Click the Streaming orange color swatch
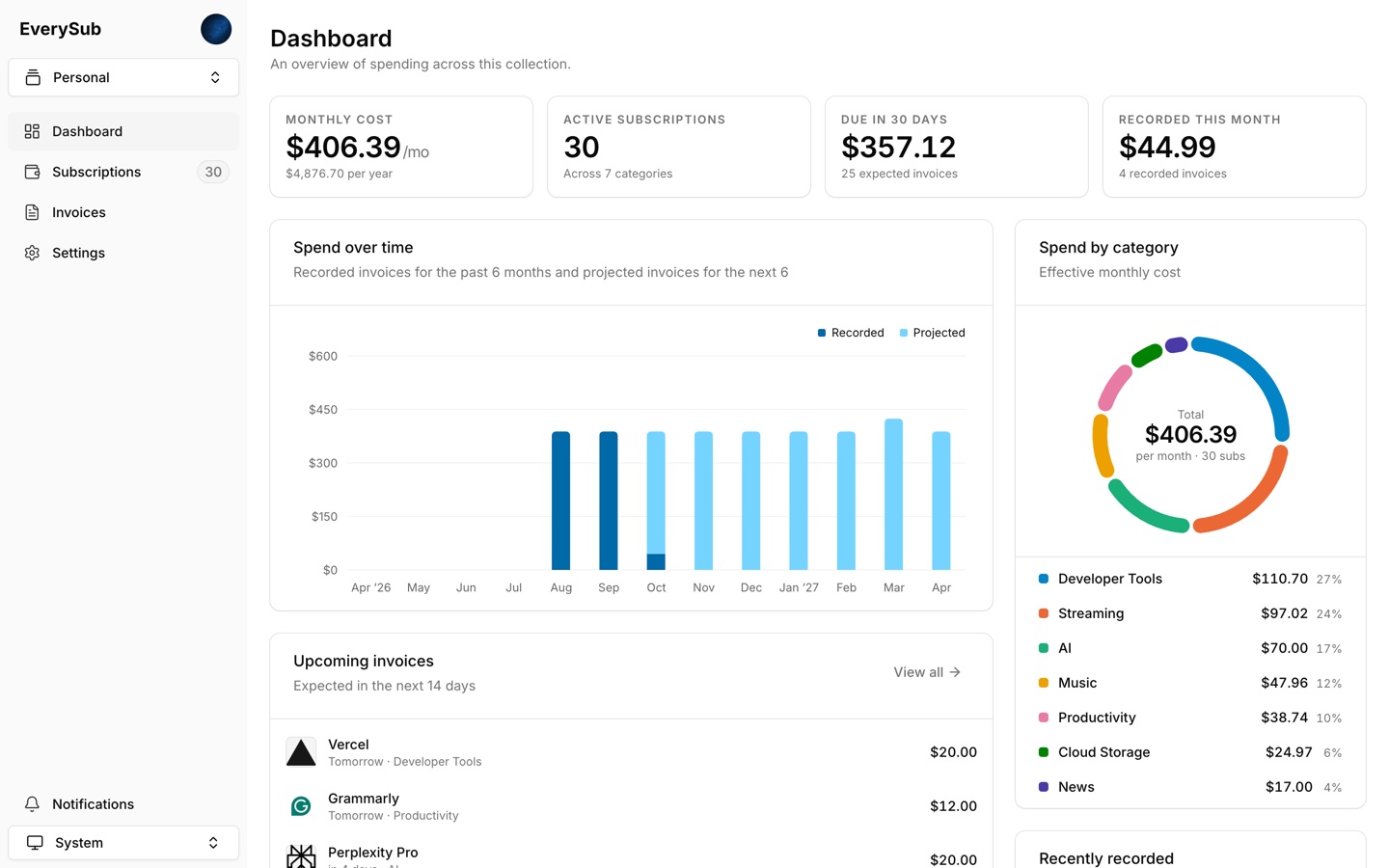 [x=1044, y=613]
